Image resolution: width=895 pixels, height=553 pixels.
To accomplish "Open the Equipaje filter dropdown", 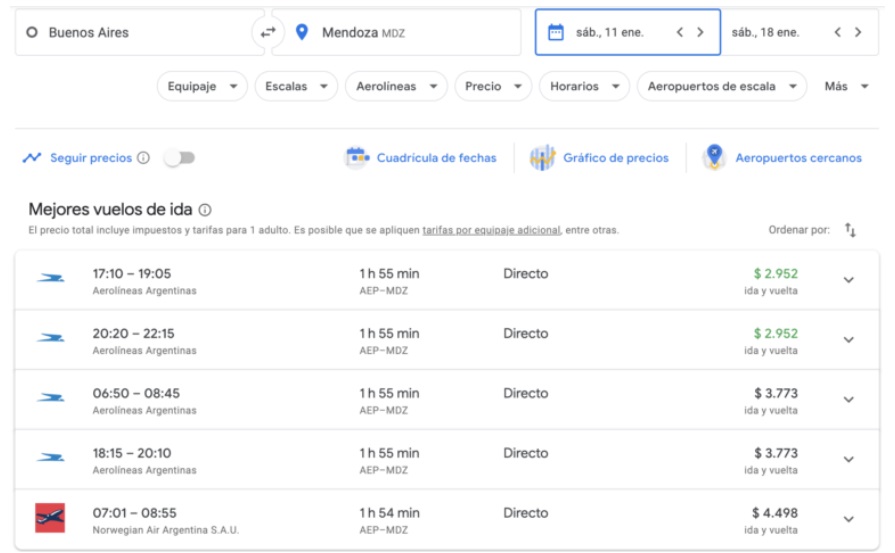I will (202, 86).
